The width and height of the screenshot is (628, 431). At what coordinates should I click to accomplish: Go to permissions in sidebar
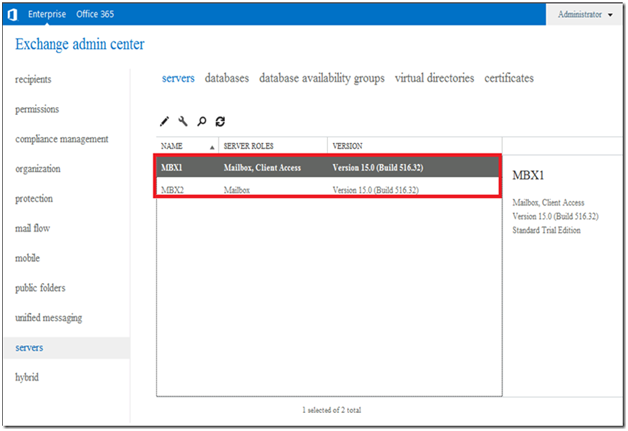click(x=37, y=109)
